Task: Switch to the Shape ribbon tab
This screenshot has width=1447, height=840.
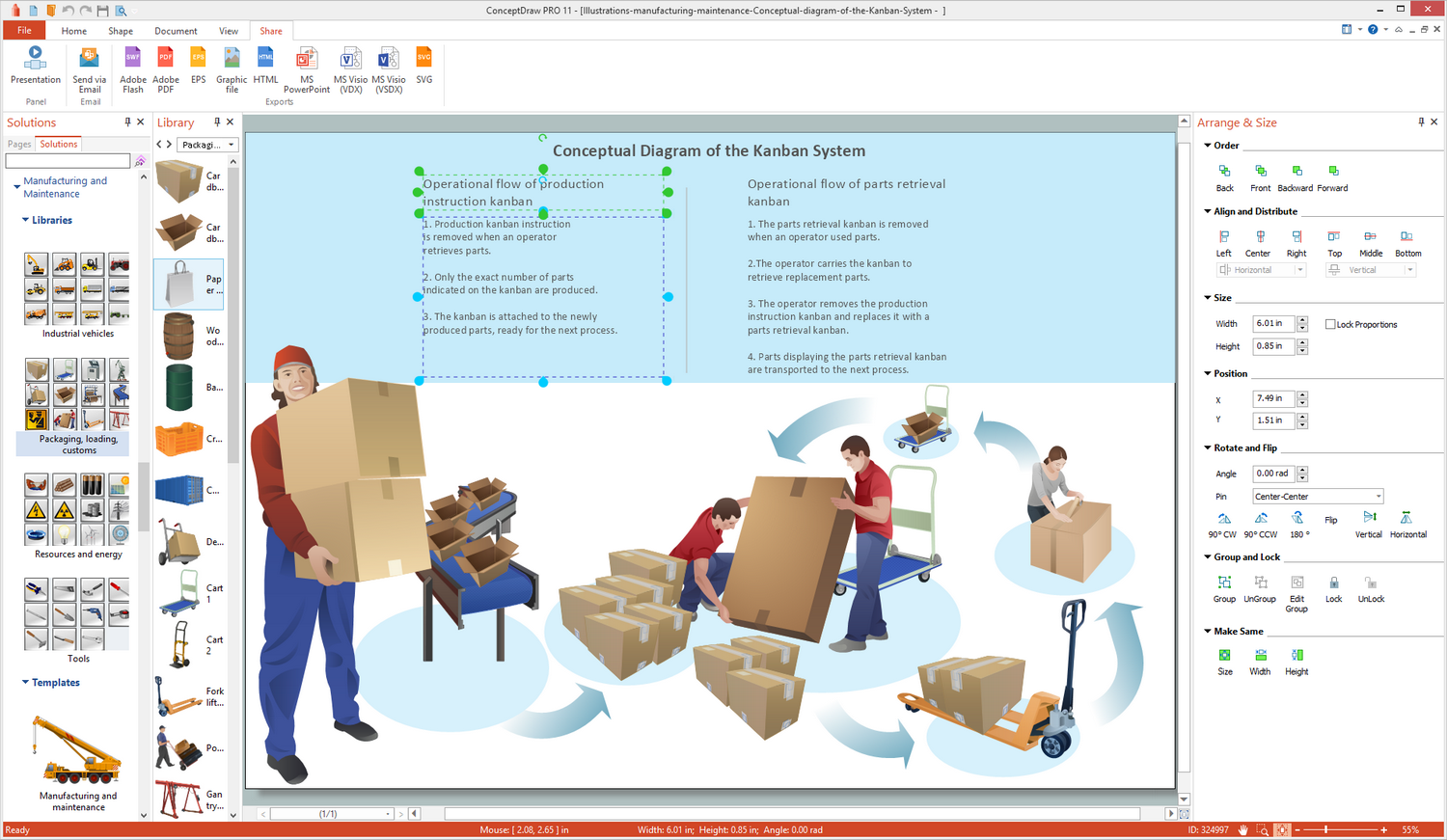Action: pyautogui.click(x=121, y=31)
